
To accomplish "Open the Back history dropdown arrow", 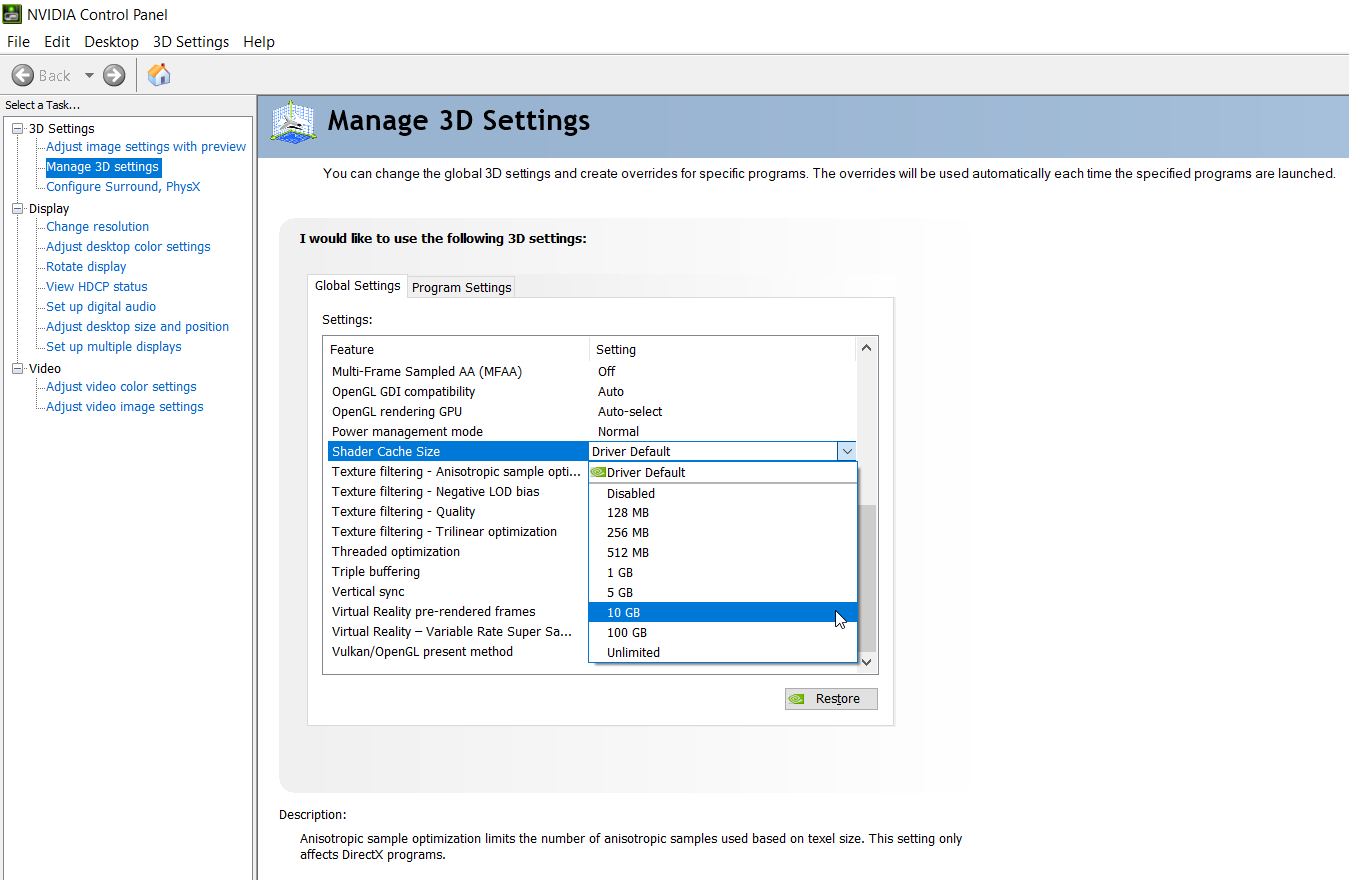I will click(x=89, y=75).
